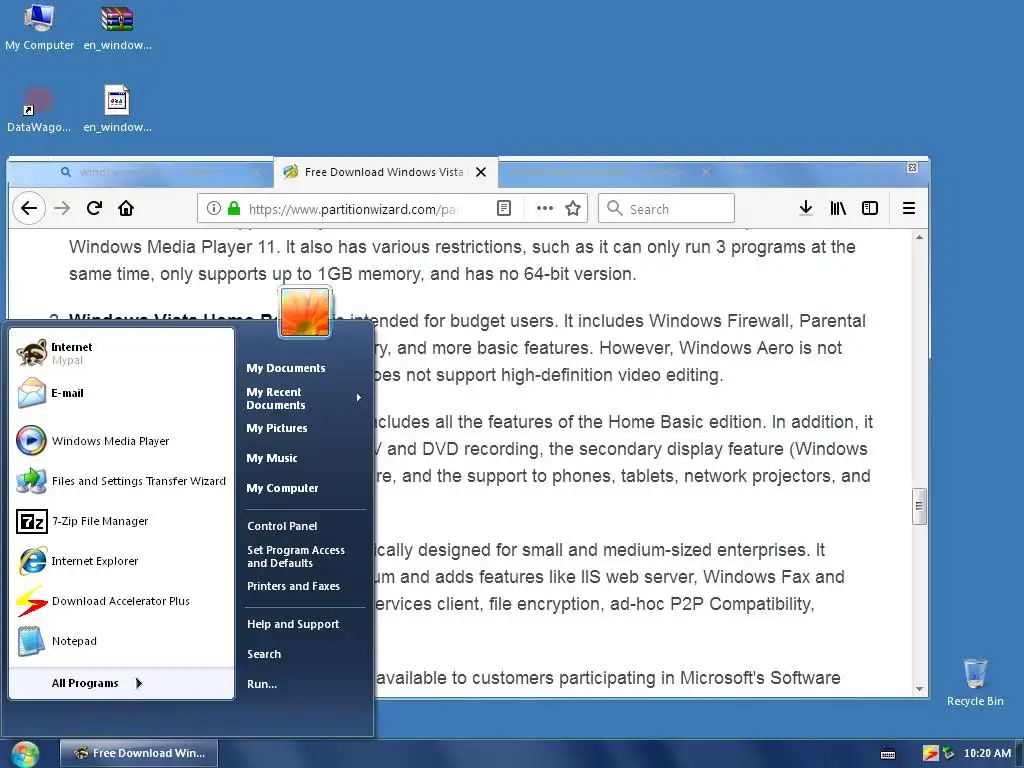Open E-mail from the Start menu

pyautogui.click(x=121, y=393)
